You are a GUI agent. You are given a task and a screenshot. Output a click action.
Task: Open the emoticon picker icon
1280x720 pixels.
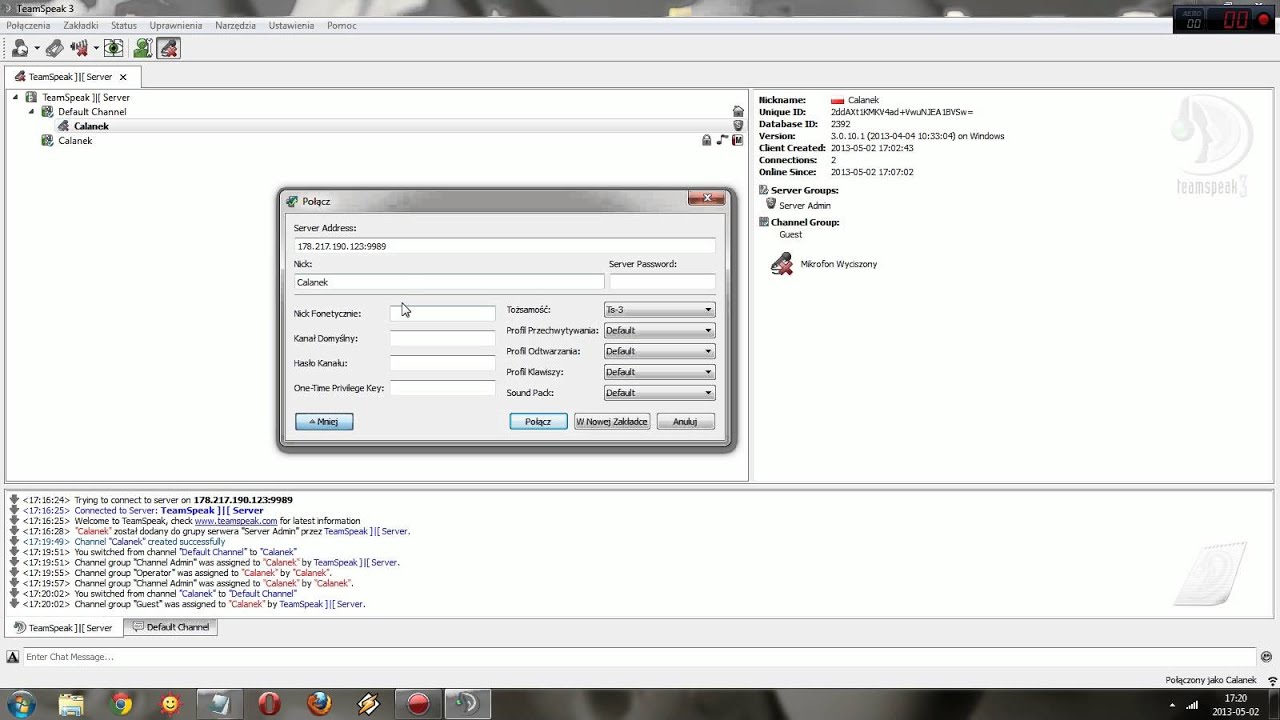coord(1266,657)
